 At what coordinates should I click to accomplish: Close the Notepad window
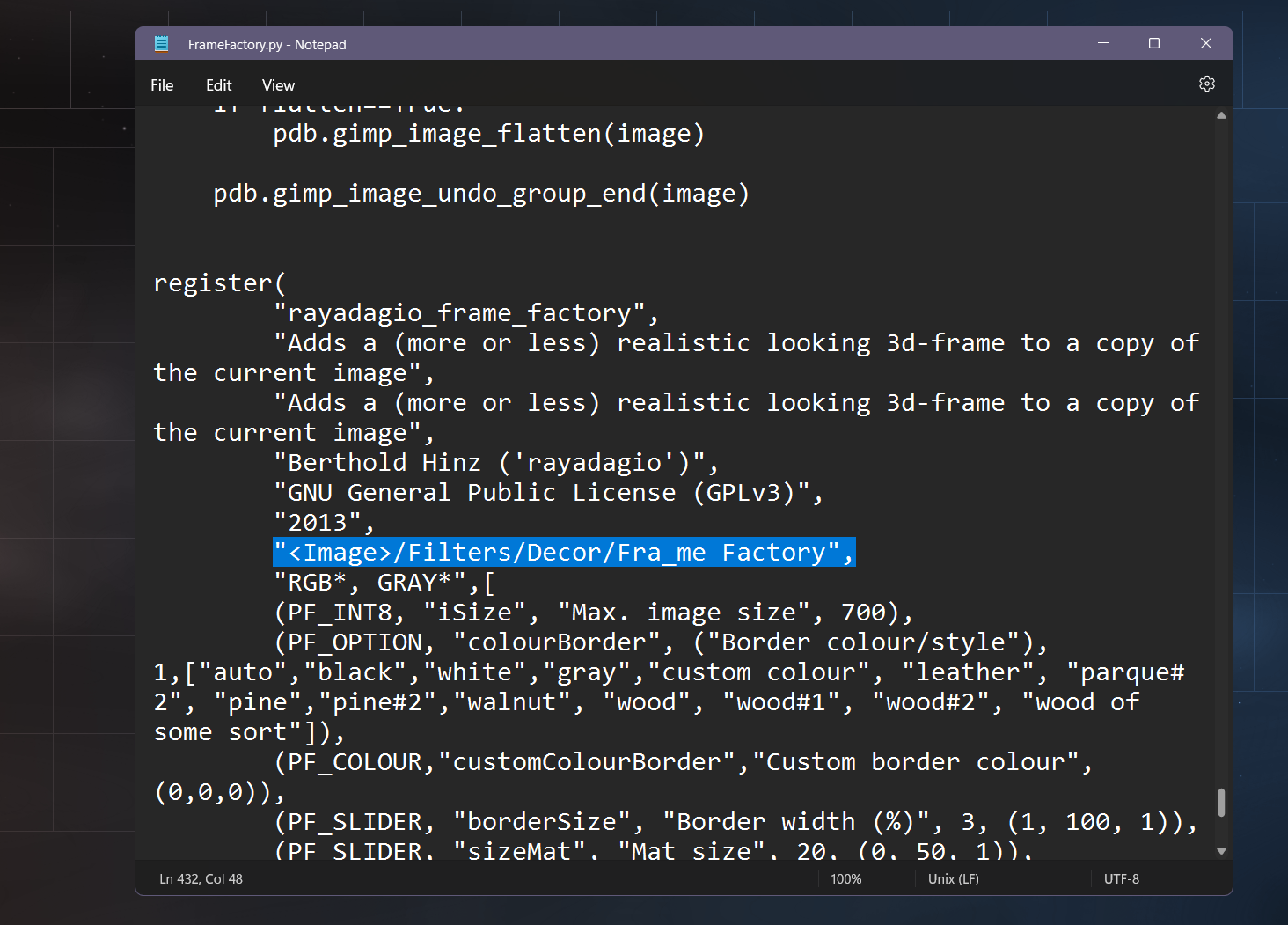[1206, 43]
